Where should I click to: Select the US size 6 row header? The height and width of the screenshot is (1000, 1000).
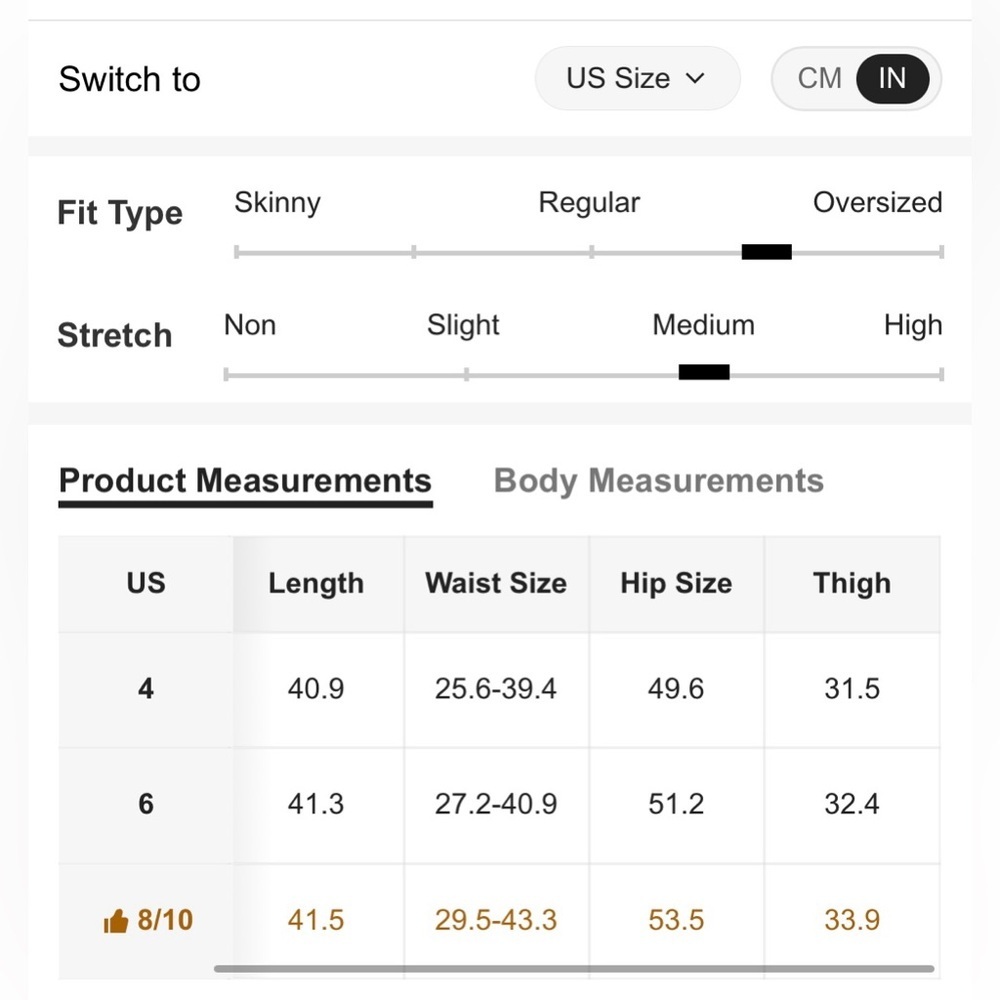(146, 805)
